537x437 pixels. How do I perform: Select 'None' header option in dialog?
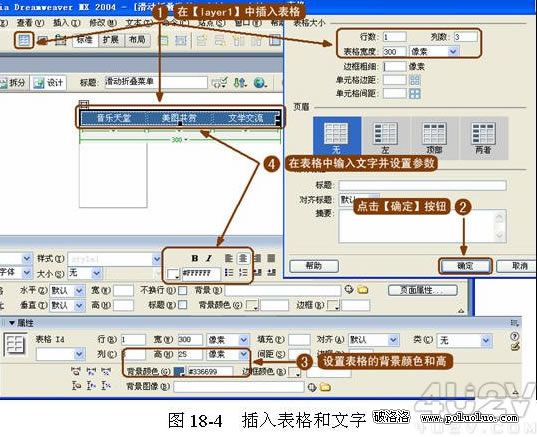pos(337,137)
